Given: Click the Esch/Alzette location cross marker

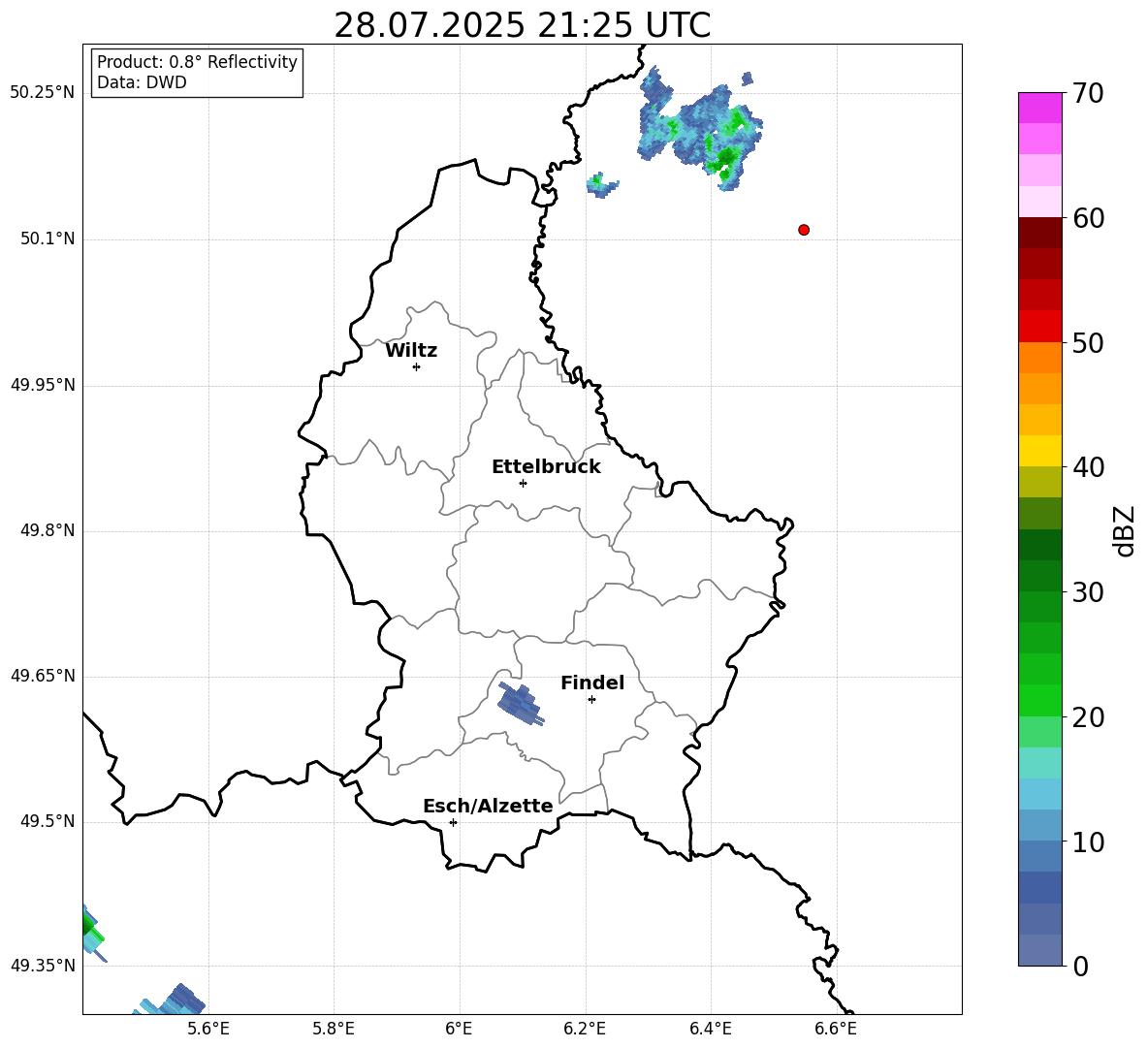Looking at the screenshot, I should [453, 822].
